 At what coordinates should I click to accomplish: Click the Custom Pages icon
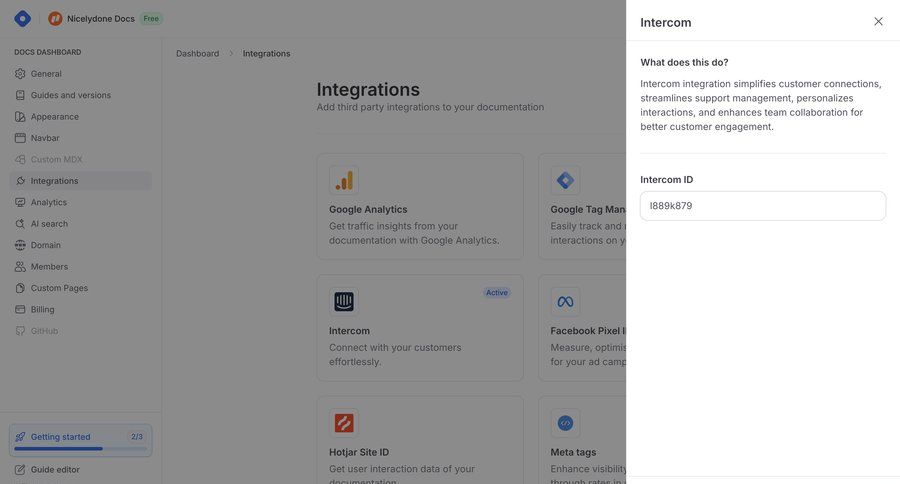20,288
